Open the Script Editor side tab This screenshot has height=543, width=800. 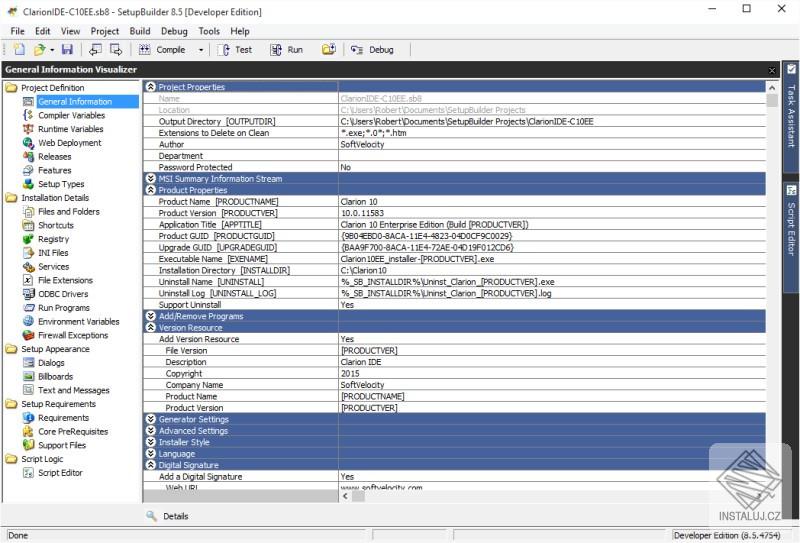(791, 237)
